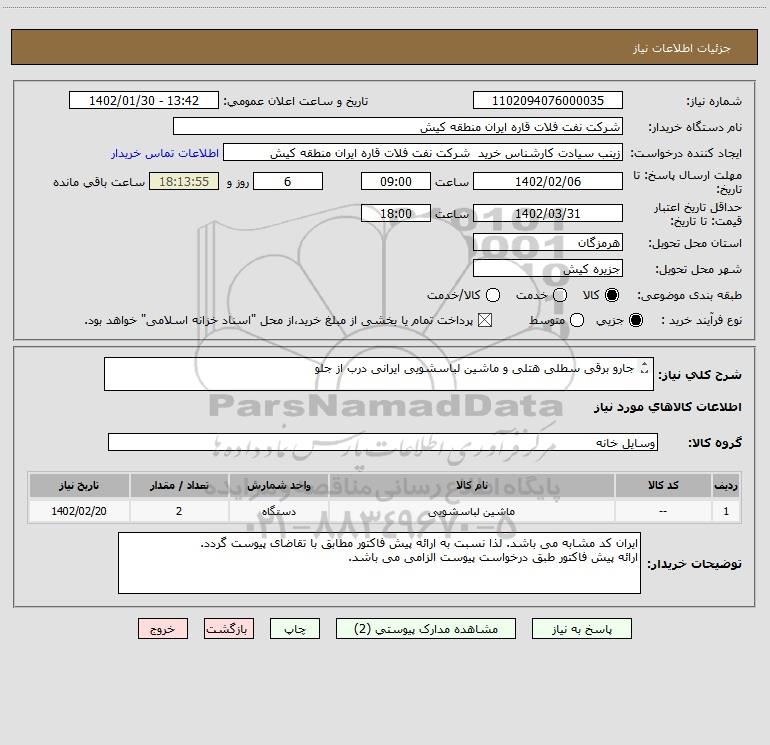Click the description textarea scroll stepper arrows
The image size is (770, 745).
[645, 367]
